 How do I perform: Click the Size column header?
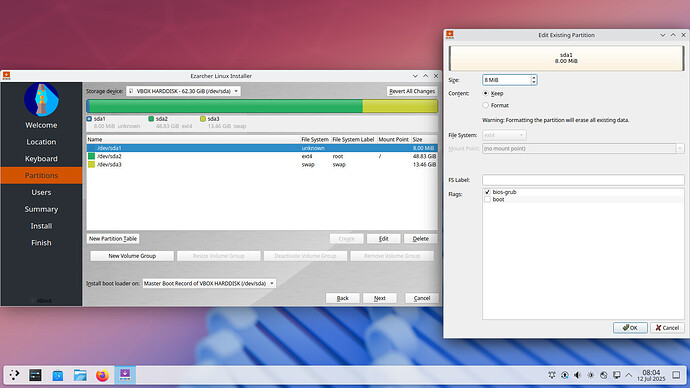coord(424,139)
